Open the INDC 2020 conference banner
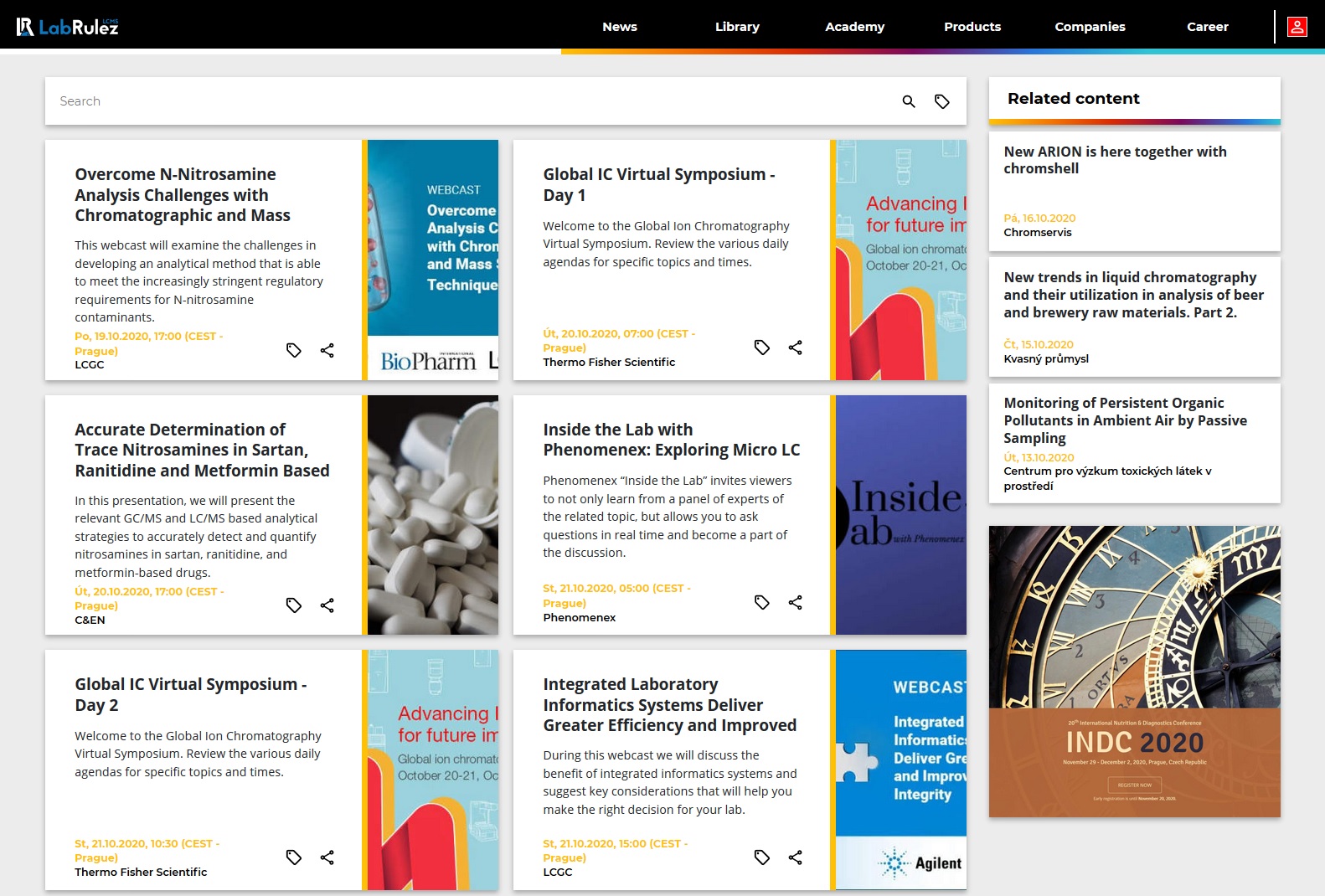 (x=1134, y=672)
